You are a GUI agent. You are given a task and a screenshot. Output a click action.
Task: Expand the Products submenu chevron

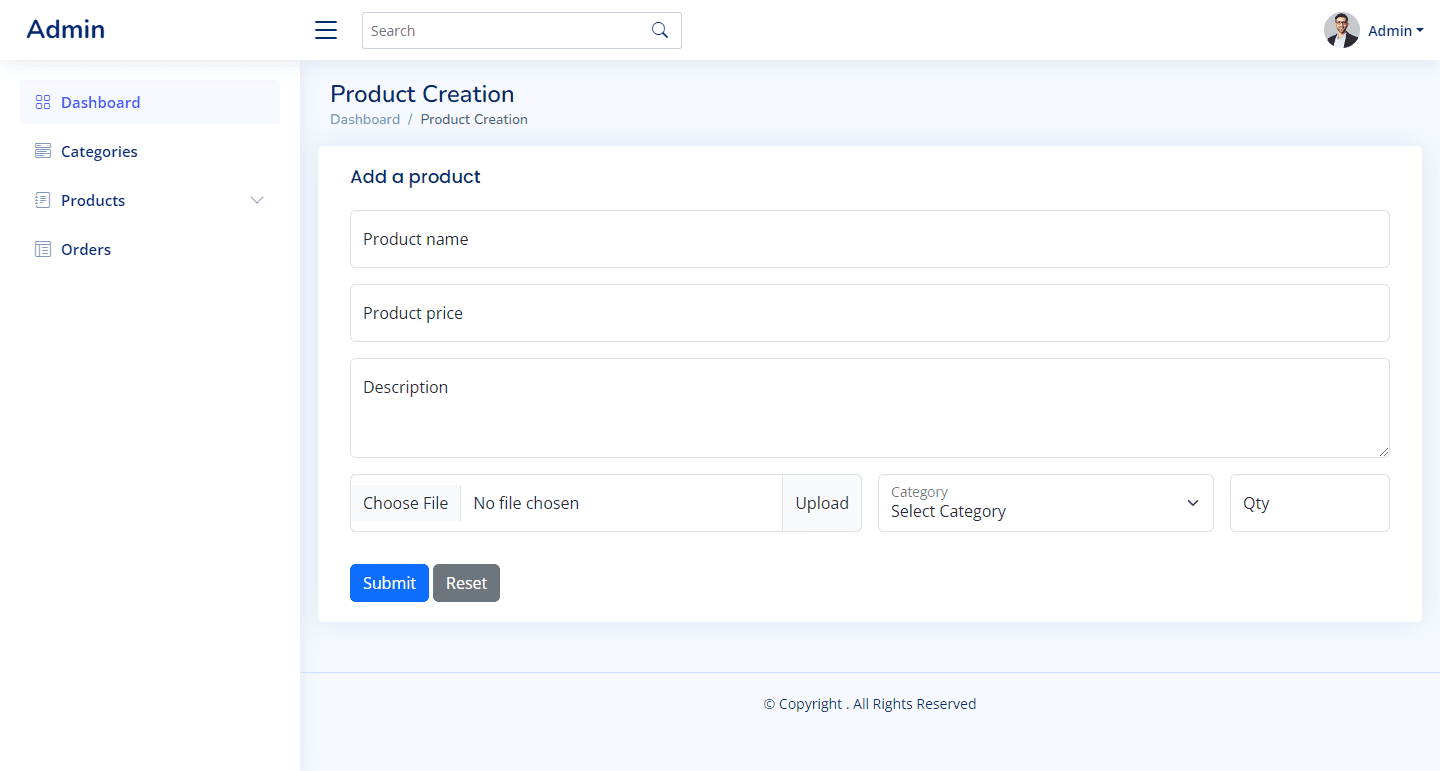point(257,200)
